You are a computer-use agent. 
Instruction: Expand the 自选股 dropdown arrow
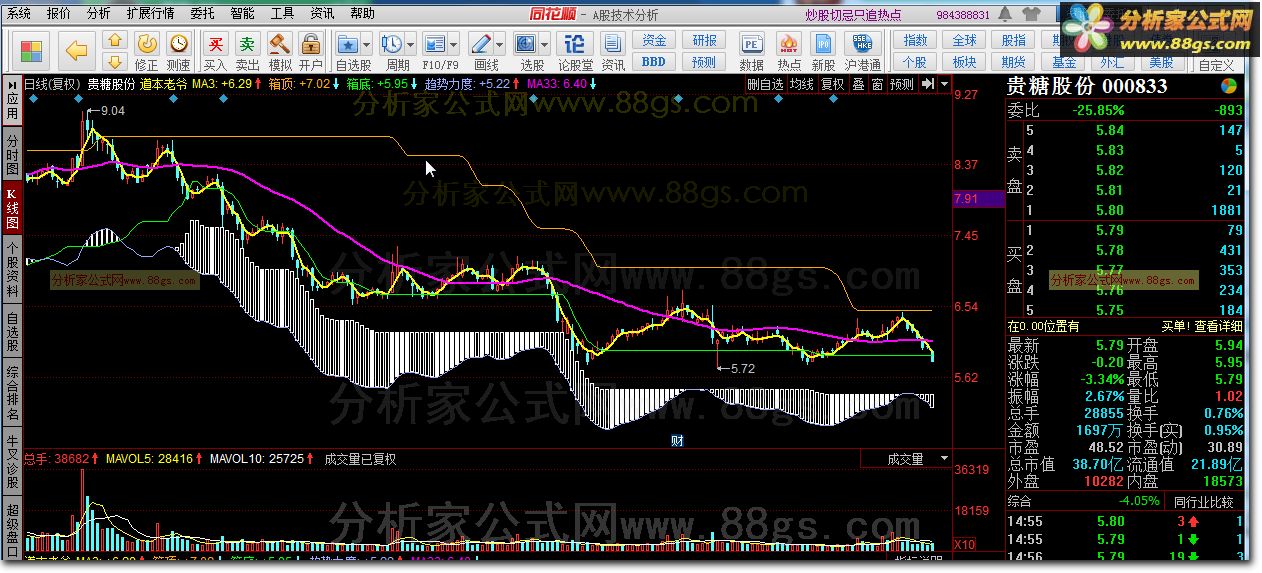367,45
